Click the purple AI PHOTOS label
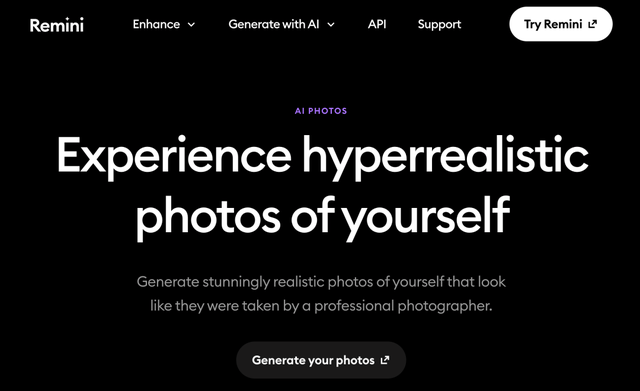 pos(321,111)
